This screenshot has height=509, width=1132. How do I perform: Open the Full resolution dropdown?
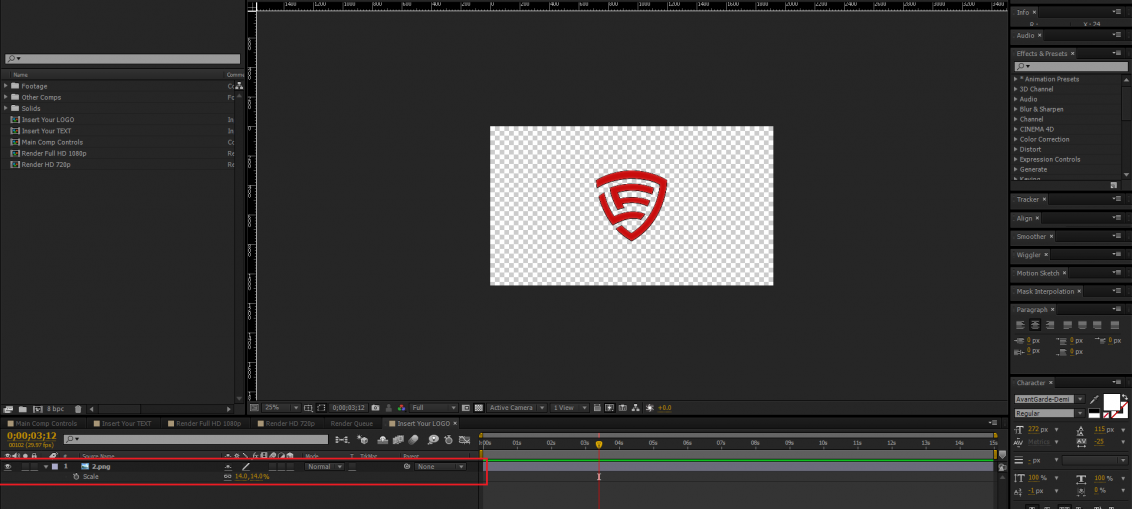click(433, 408)
